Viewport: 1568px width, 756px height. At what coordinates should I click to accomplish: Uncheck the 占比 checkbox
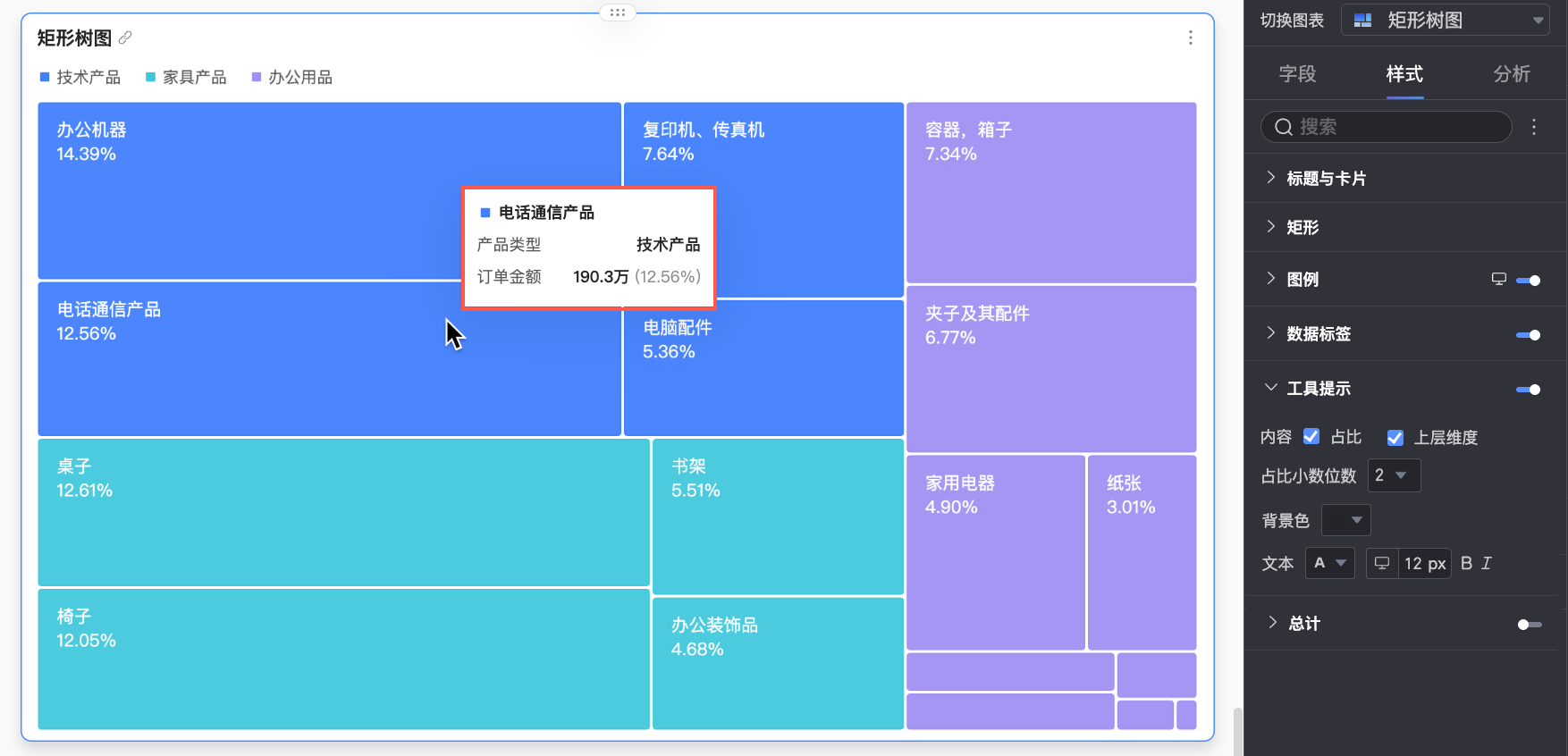(1311, 436)
